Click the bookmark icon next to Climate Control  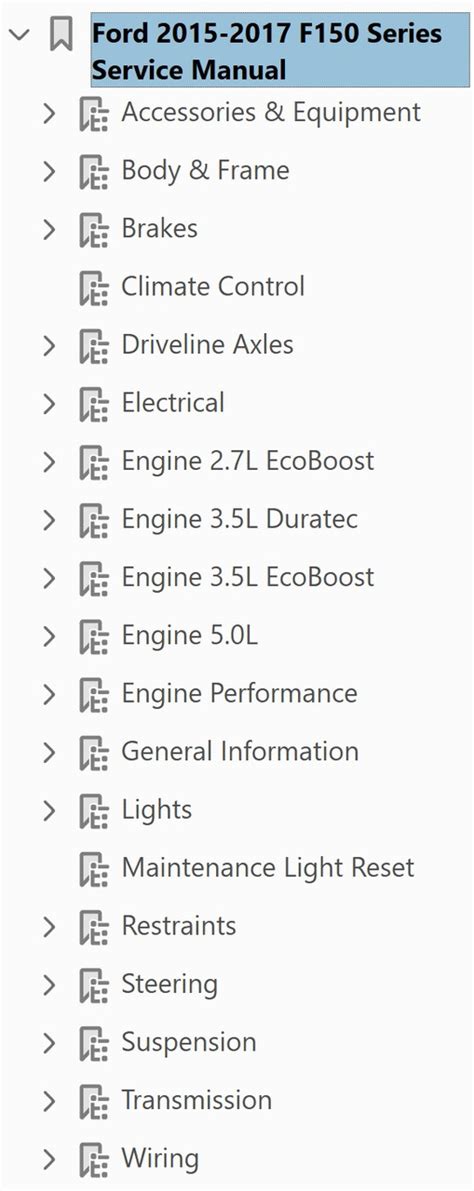[94, 287]
